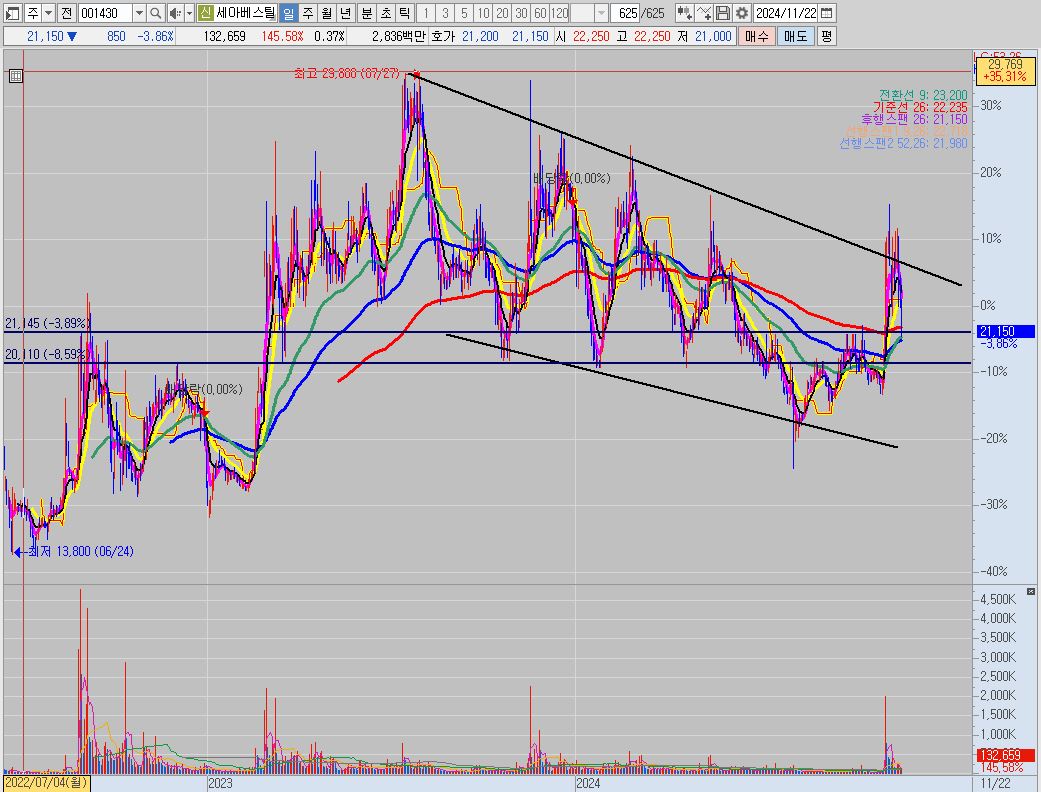Expand the stock code history dropdown

click(x=139, y=13)
